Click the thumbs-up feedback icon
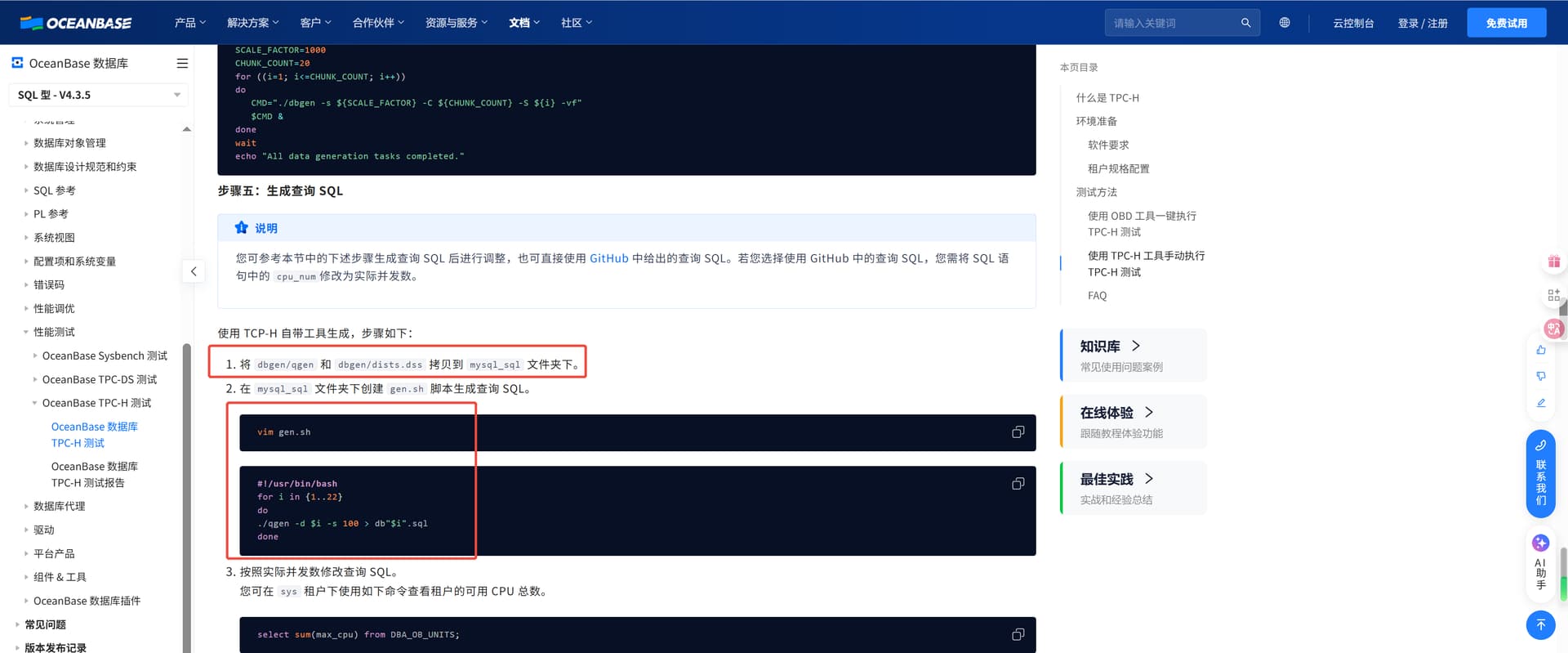This screenshot has width=1568, height=653. tap(1541, 350)
